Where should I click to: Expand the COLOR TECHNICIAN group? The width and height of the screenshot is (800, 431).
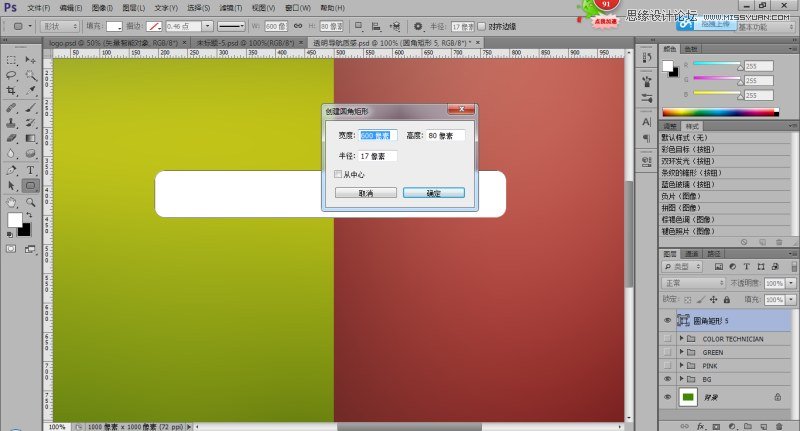point(681,339)
